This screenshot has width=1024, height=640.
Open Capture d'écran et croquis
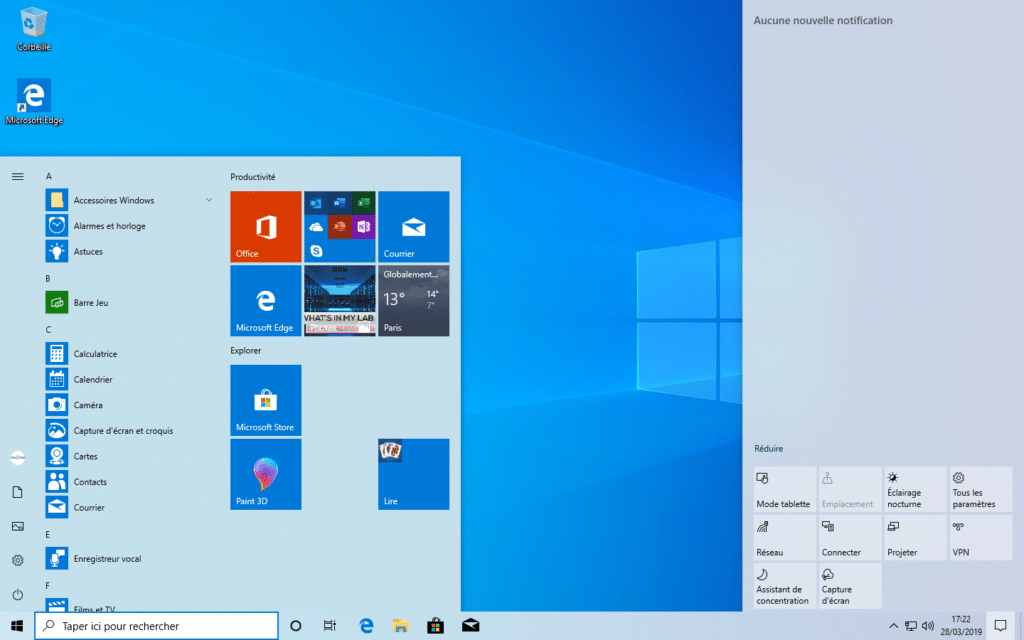tap(129, 430)
